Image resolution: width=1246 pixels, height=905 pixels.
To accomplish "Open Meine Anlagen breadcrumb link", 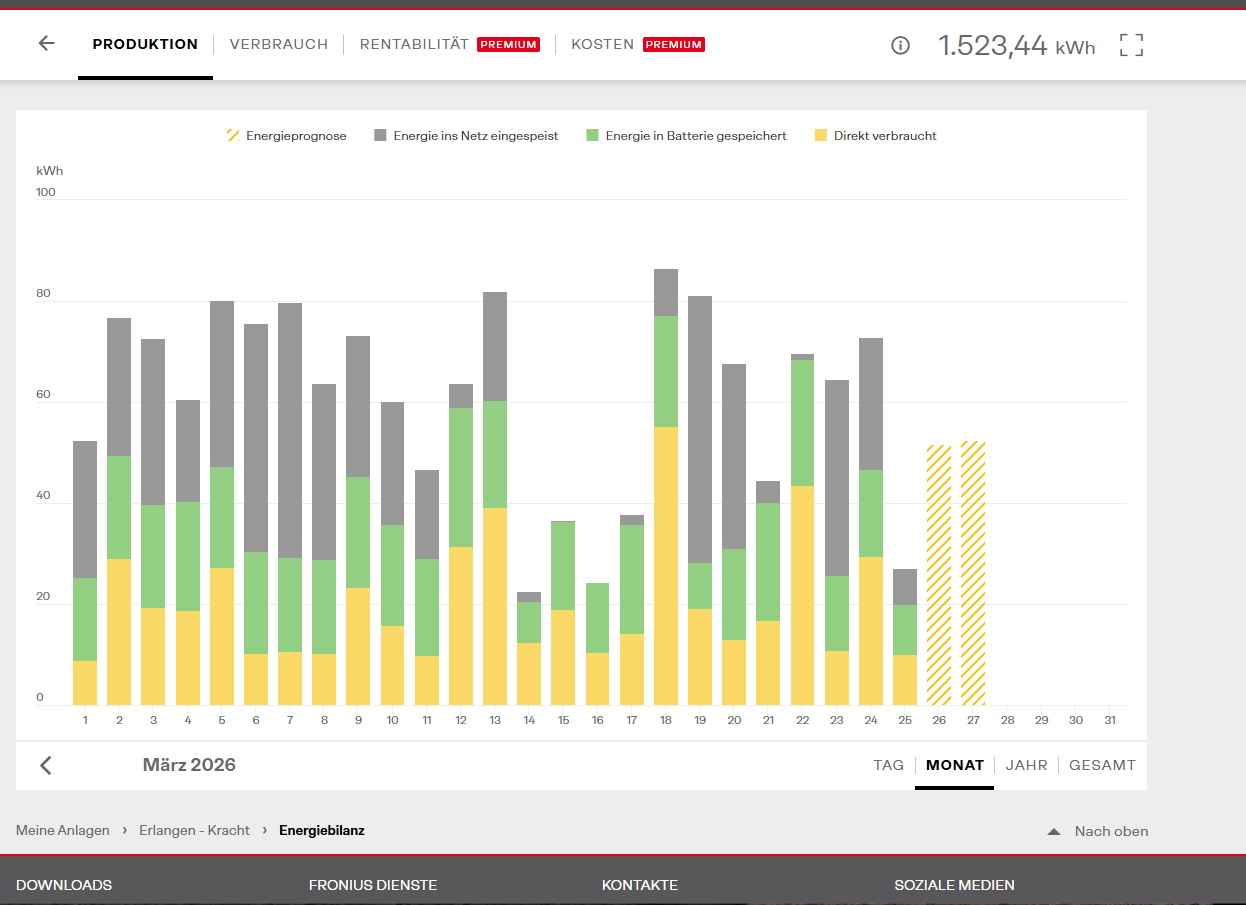I will (63, 831).
